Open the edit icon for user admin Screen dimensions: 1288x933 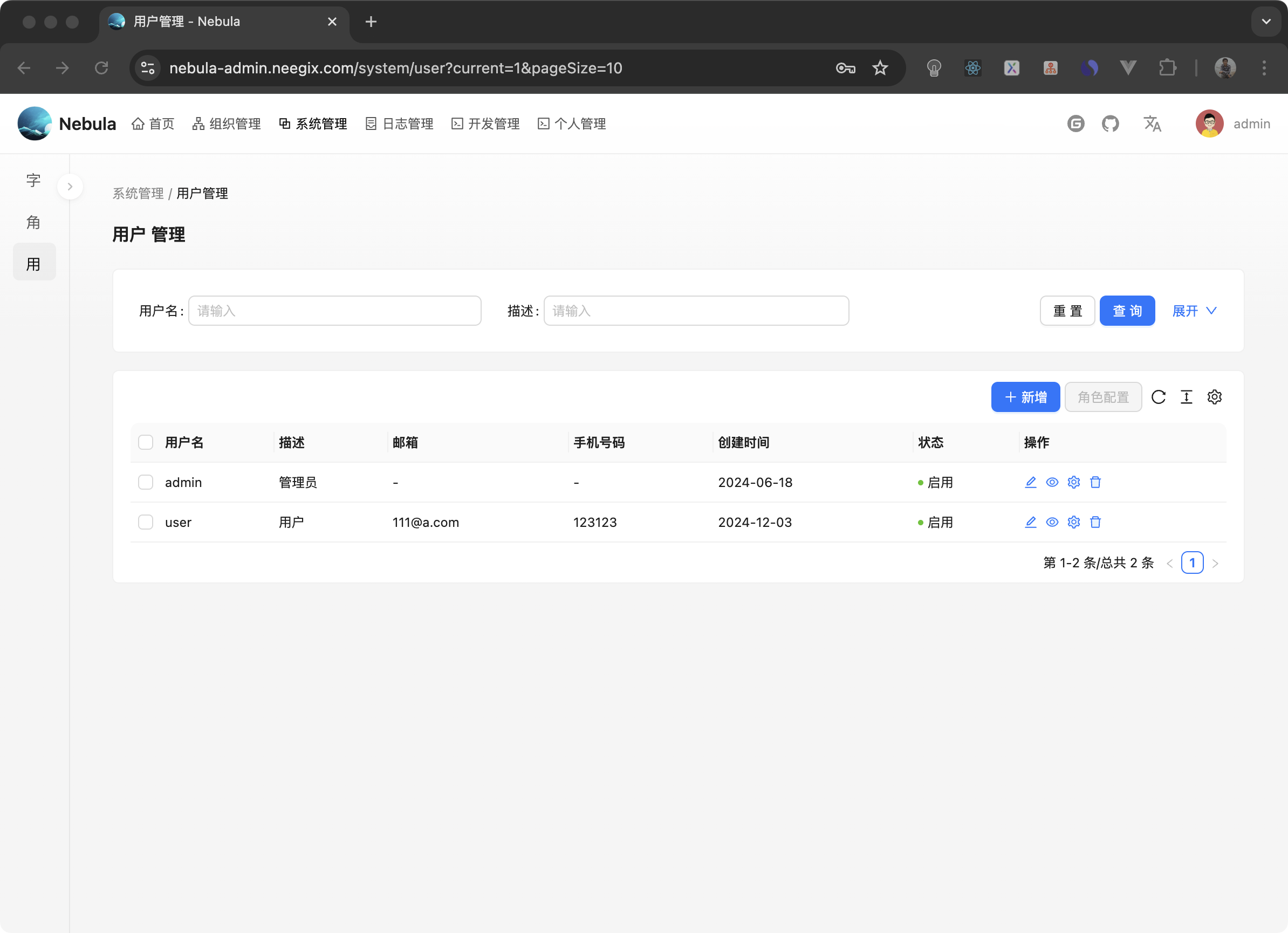1030,482
